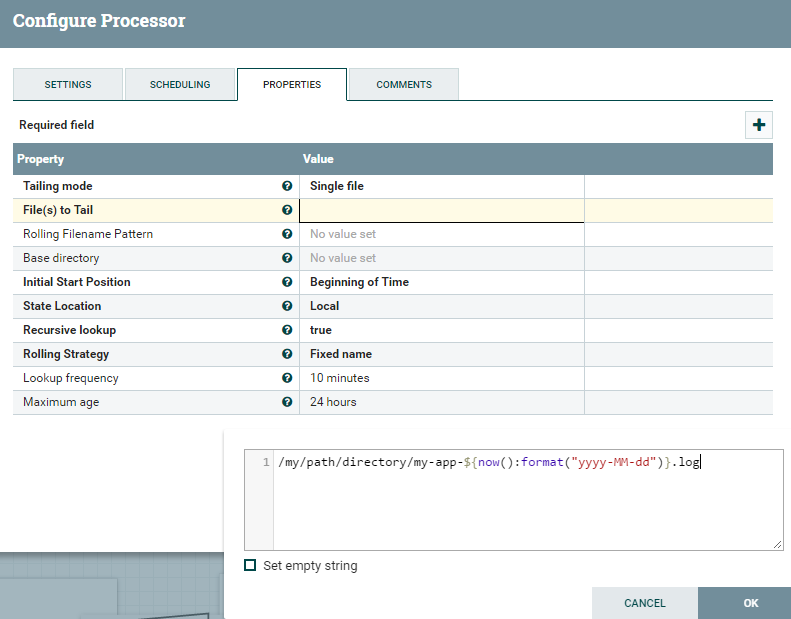Click help icon beside File(s) to Tail
Viewport: 791px width, 619px height.
(x=287, y=210)
